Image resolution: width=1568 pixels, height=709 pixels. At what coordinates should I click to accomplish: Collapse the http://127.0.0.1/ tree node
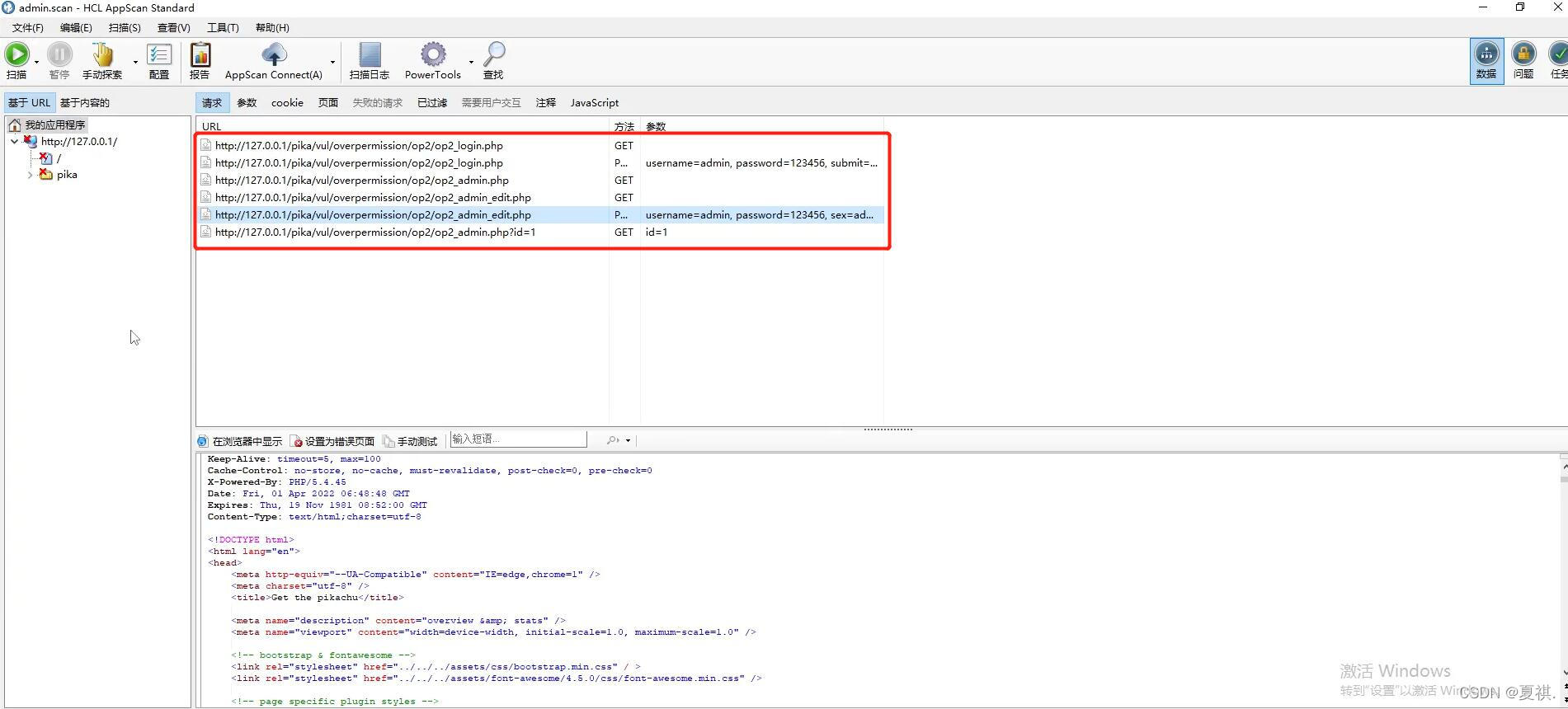coord(14,141)
